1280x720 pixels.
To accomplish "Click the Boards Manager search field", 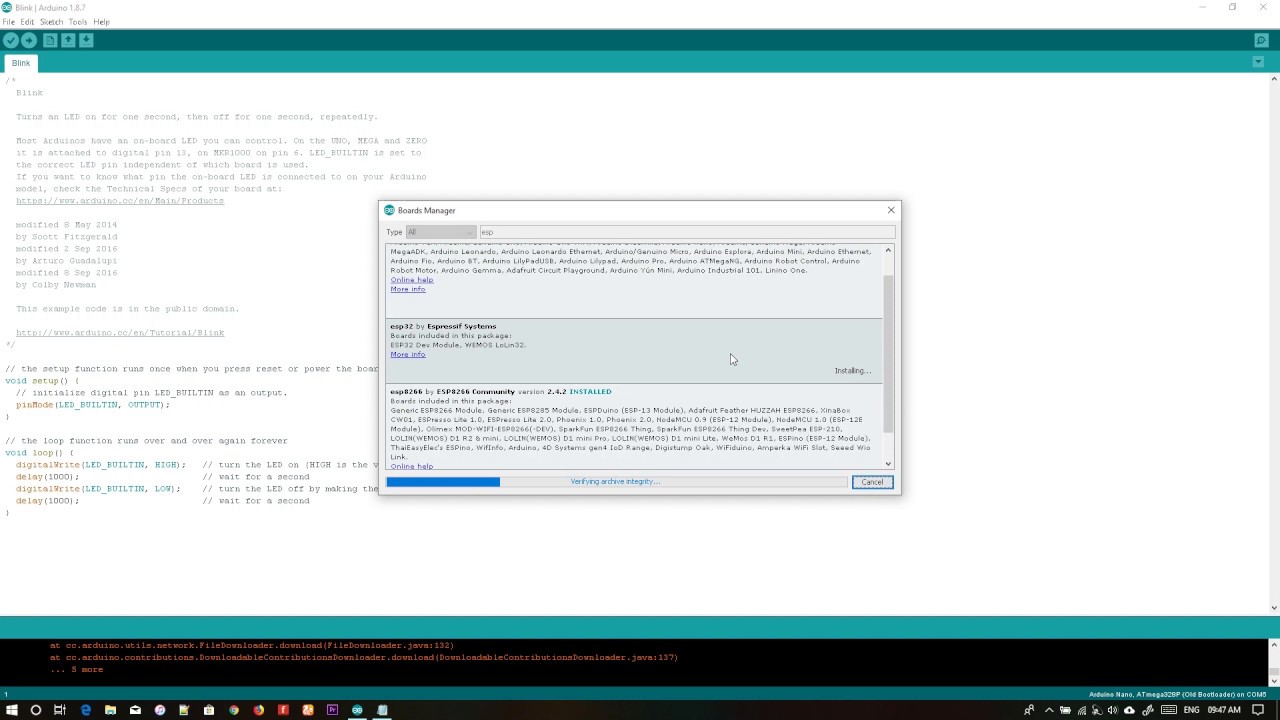I will [x=687, y=232].
